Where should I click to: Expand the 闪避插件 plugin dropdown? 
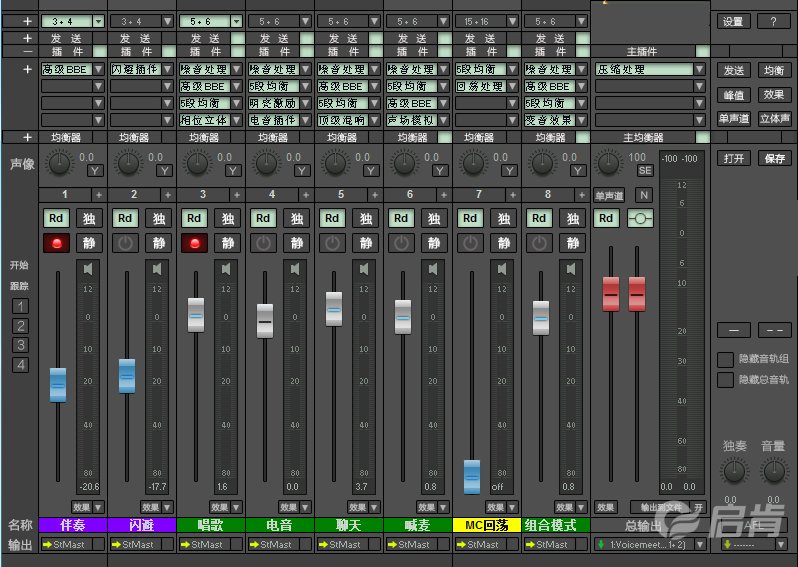(x=167, y=69)
